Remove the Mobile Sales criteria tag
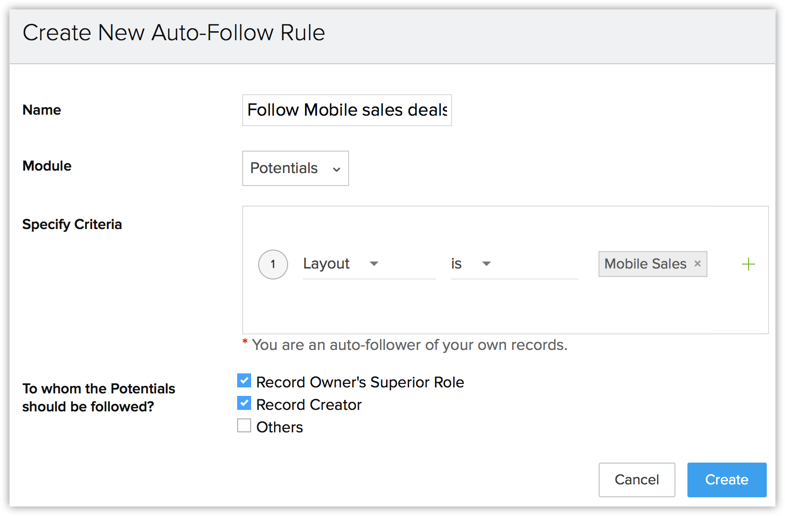The height and width of the screenshot is (516, 785). [x=698, y=264]
